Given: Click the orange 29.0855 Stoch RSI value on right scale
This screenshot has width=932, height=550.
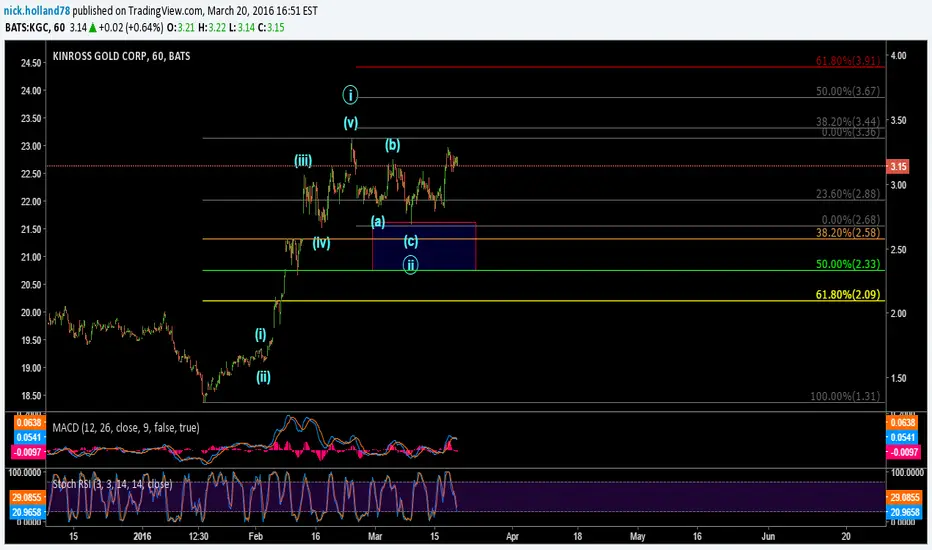Looking at the screenshot, I should (904, 497).
